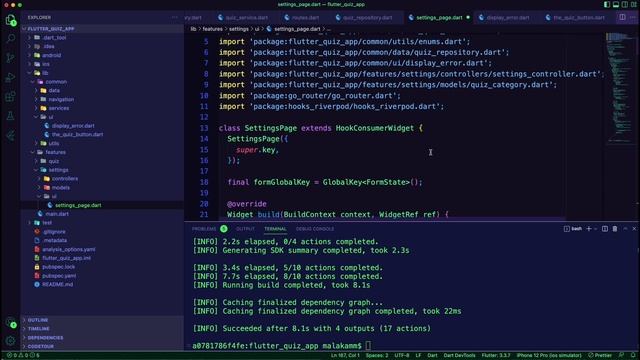Click the Prettier status bar item

[x=600, y=356]
